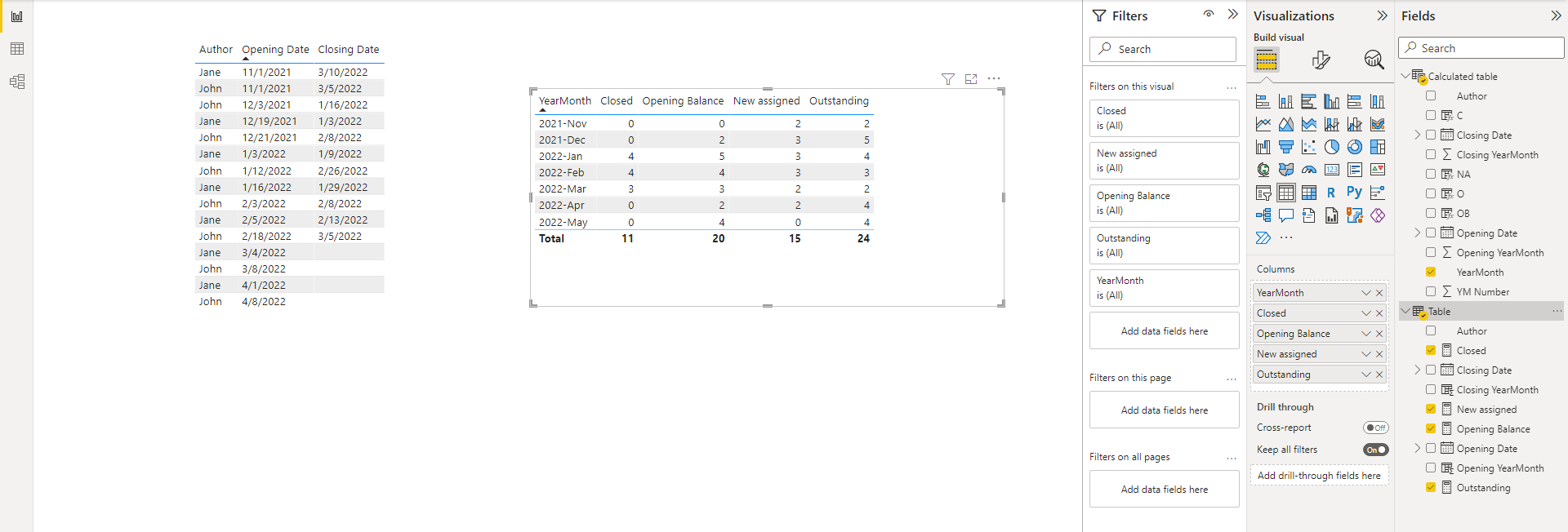Check the YM Number field checkbox

coord(1431,291)
